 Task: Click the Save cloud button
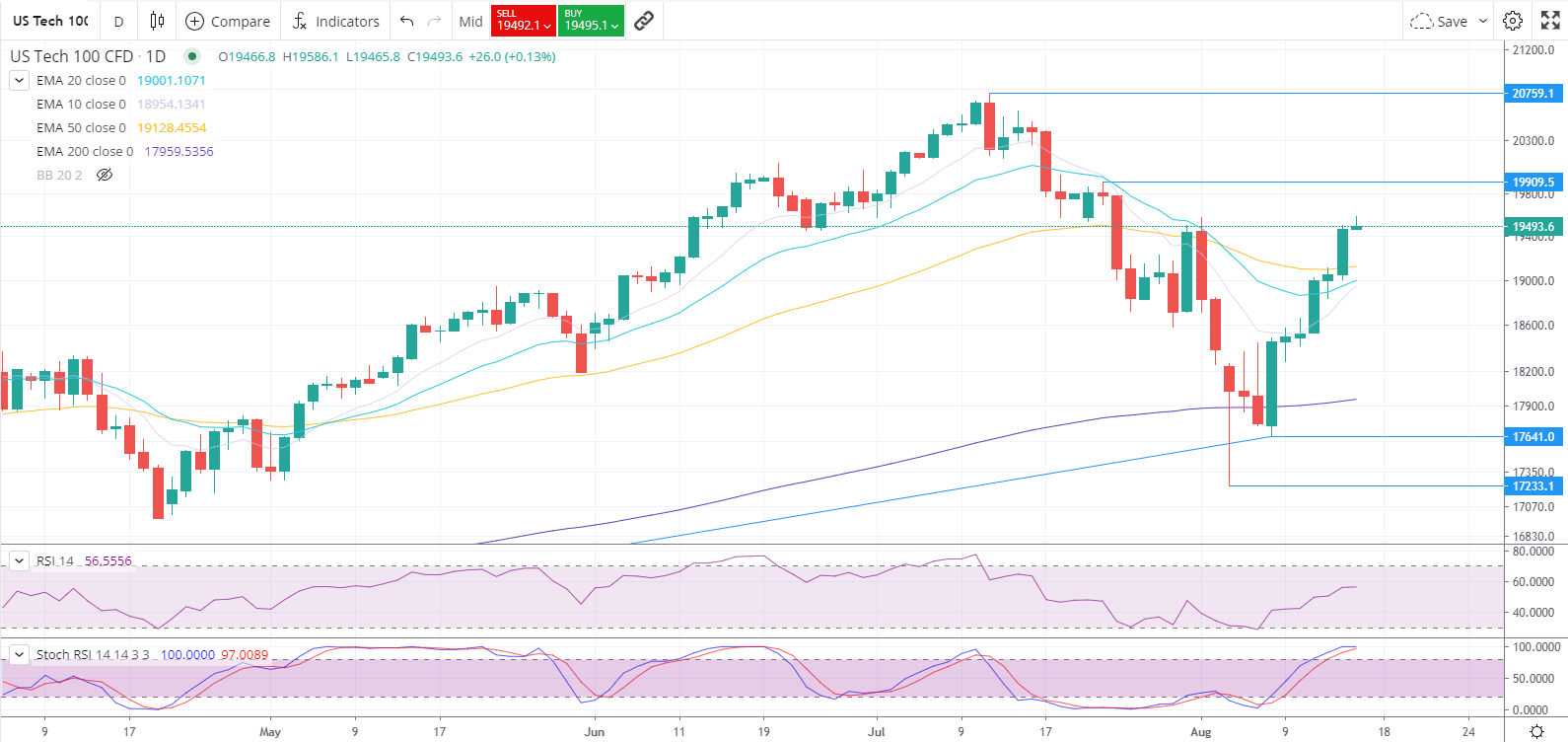pyautogui.click(x=1439, y=21)
